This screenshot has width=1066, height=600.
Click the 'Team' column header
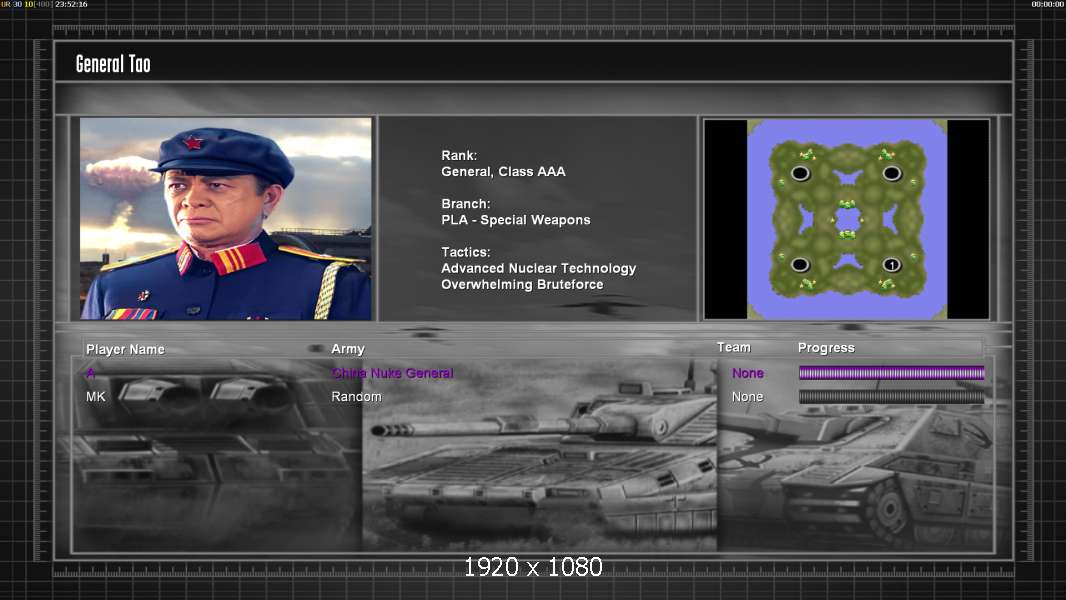point(734,347)
